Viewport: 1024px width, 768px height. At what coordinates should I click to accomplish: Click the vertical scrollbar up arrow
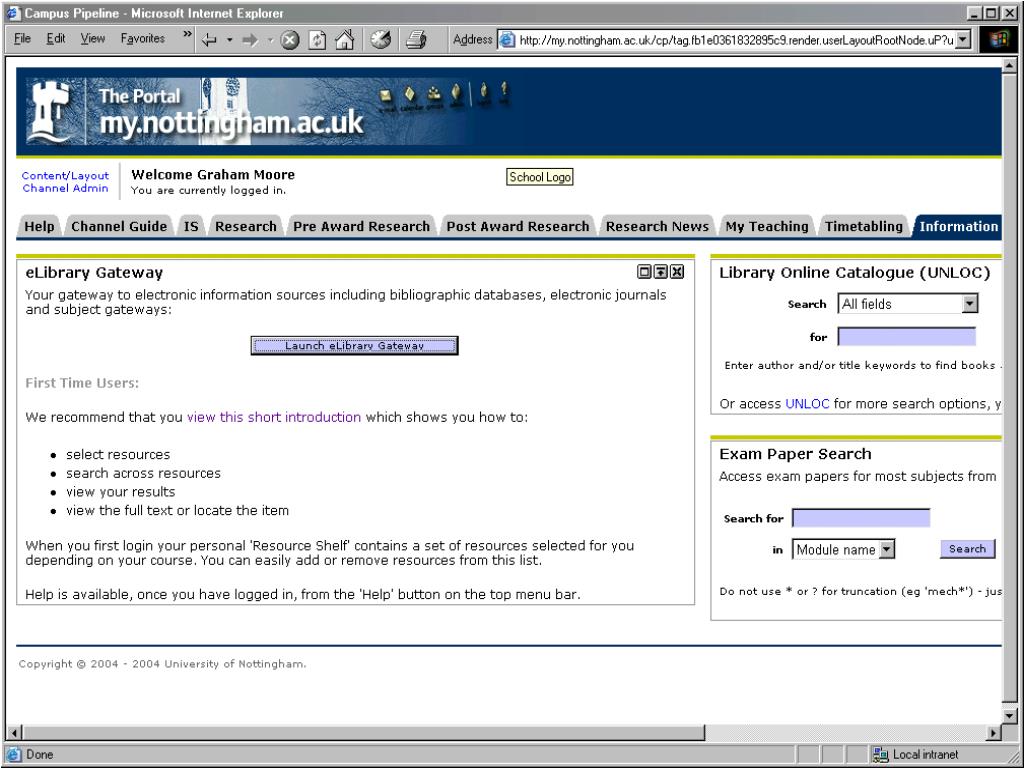click(x=1010, y=66)
